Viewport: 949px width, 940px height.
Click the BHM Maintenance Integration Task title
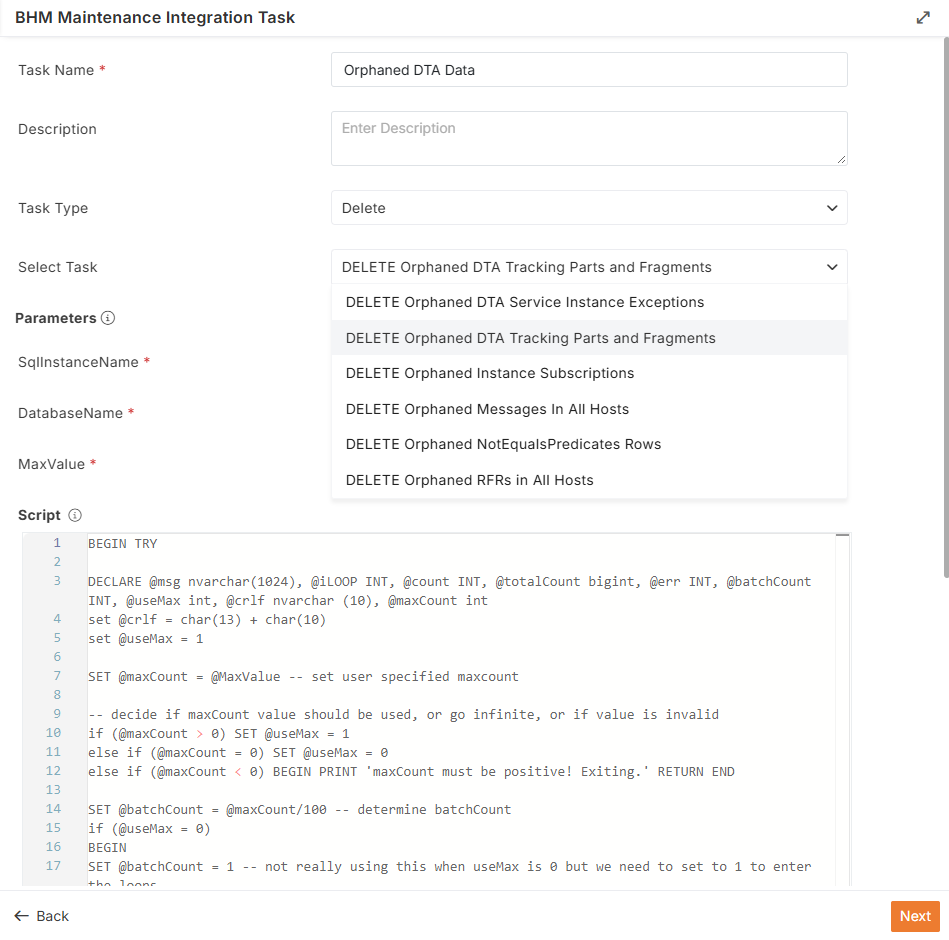pyautogui.click(x=155, y=18)
